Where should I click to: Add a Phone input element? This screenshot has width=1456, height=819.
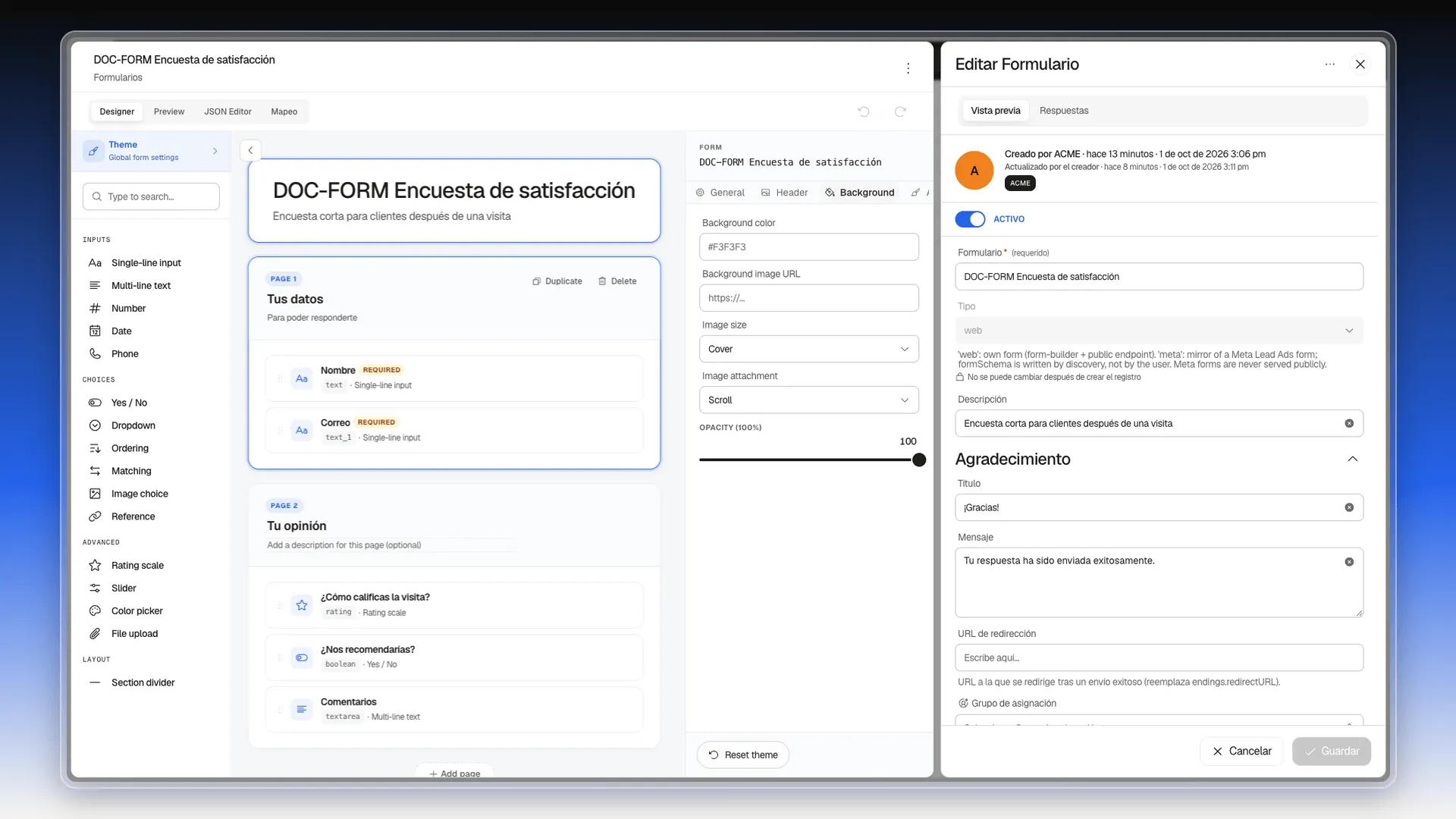click(x=124, y=353)
